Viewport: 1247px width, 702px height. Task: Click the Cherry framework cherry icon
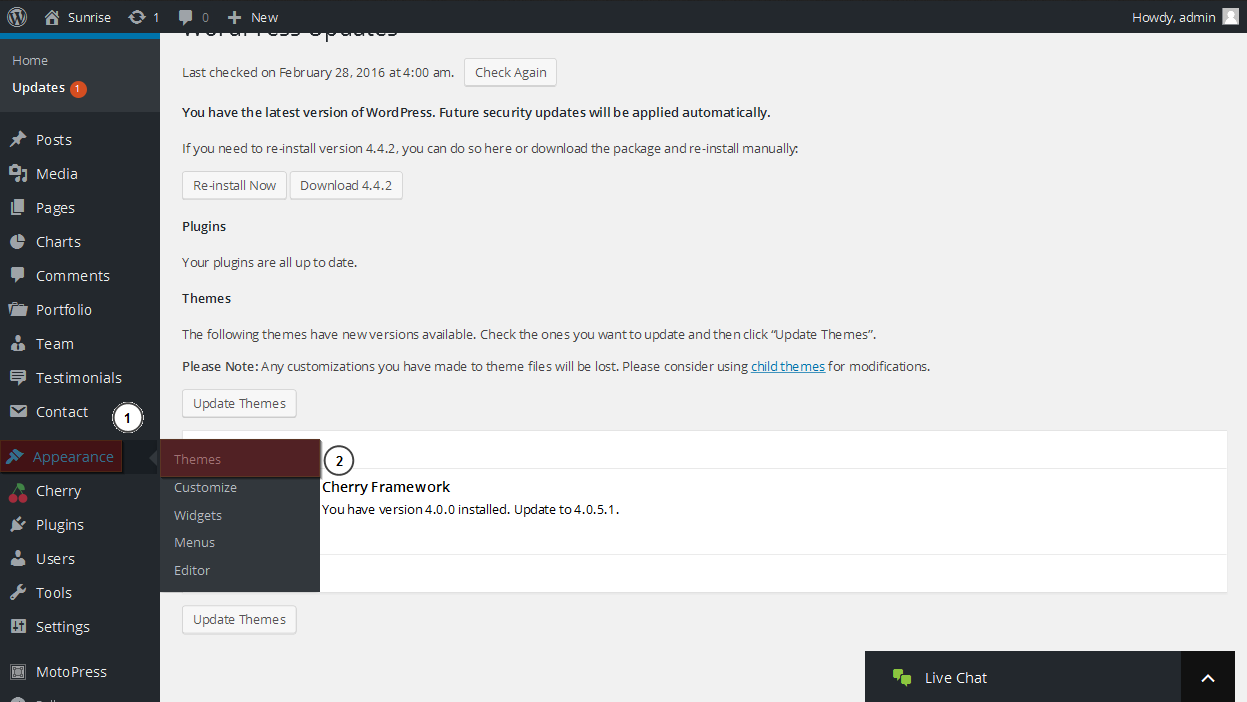coord(17,491)
